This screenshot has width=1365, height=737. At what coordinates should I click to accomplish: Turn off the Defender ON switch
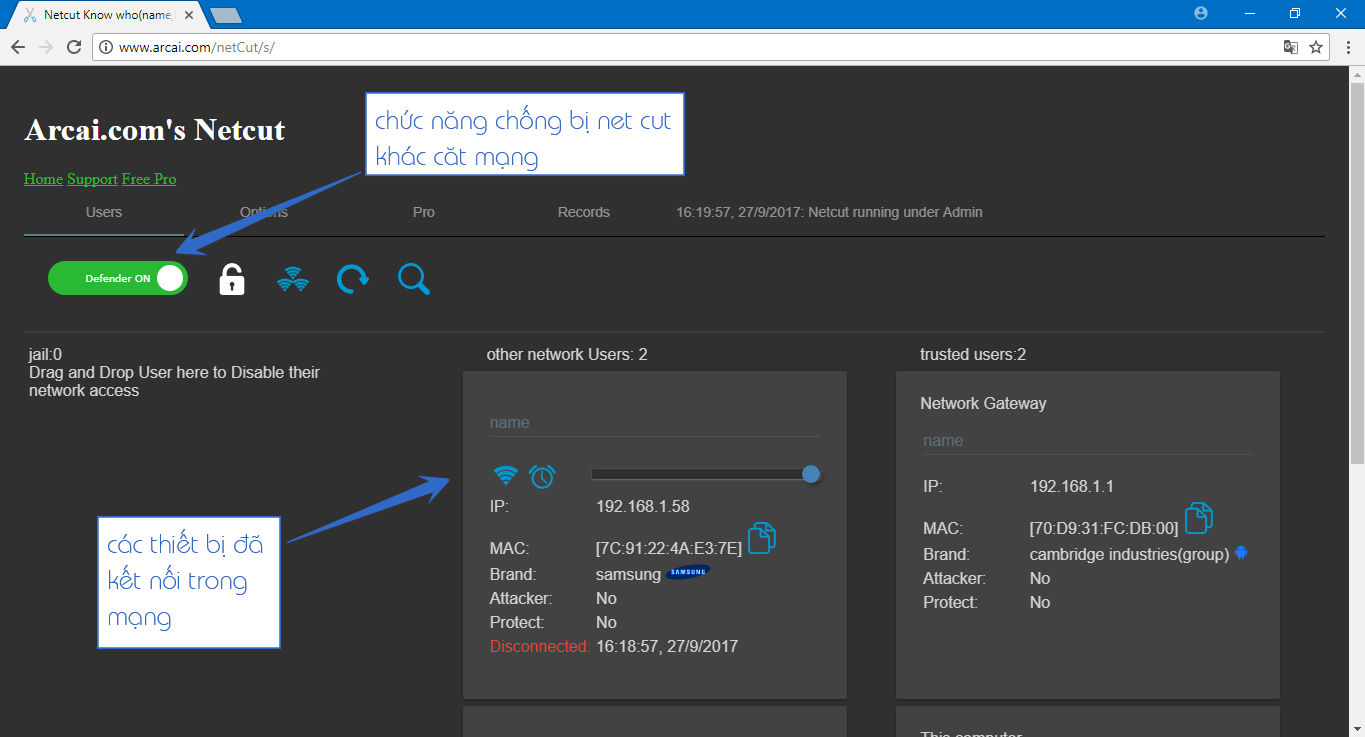[x=118, y=278]
